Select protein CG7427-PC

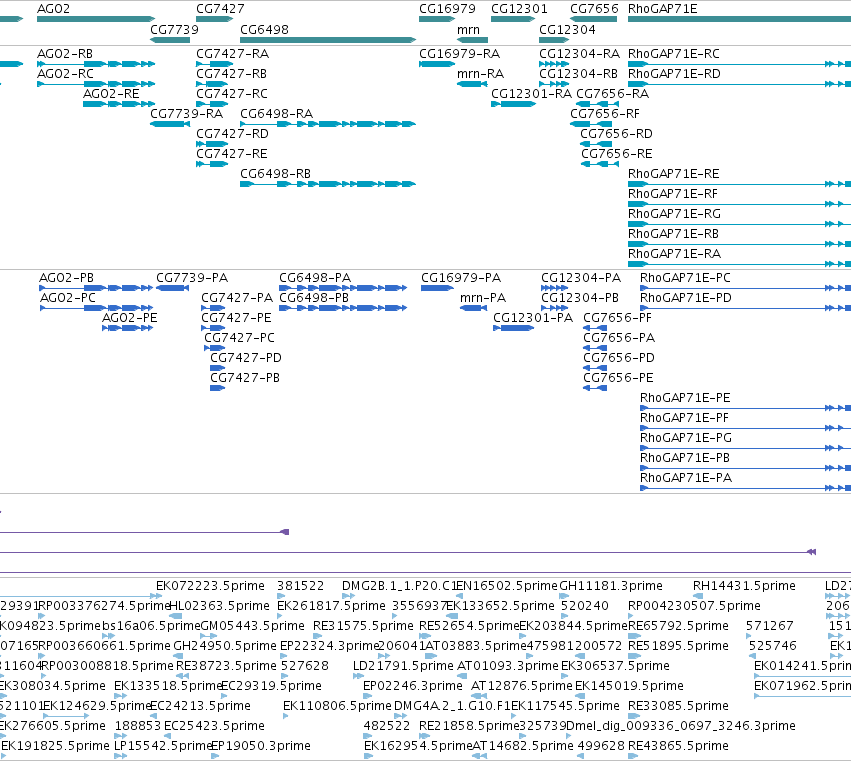click(239, 338)
